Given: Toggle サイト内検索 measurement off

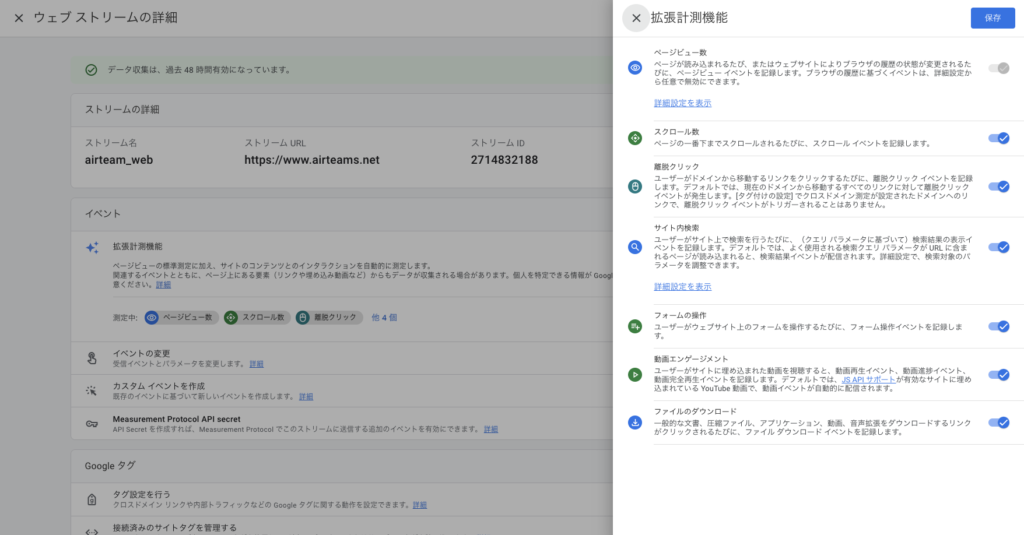Looking at the screenshot, I should pos(998,247).
